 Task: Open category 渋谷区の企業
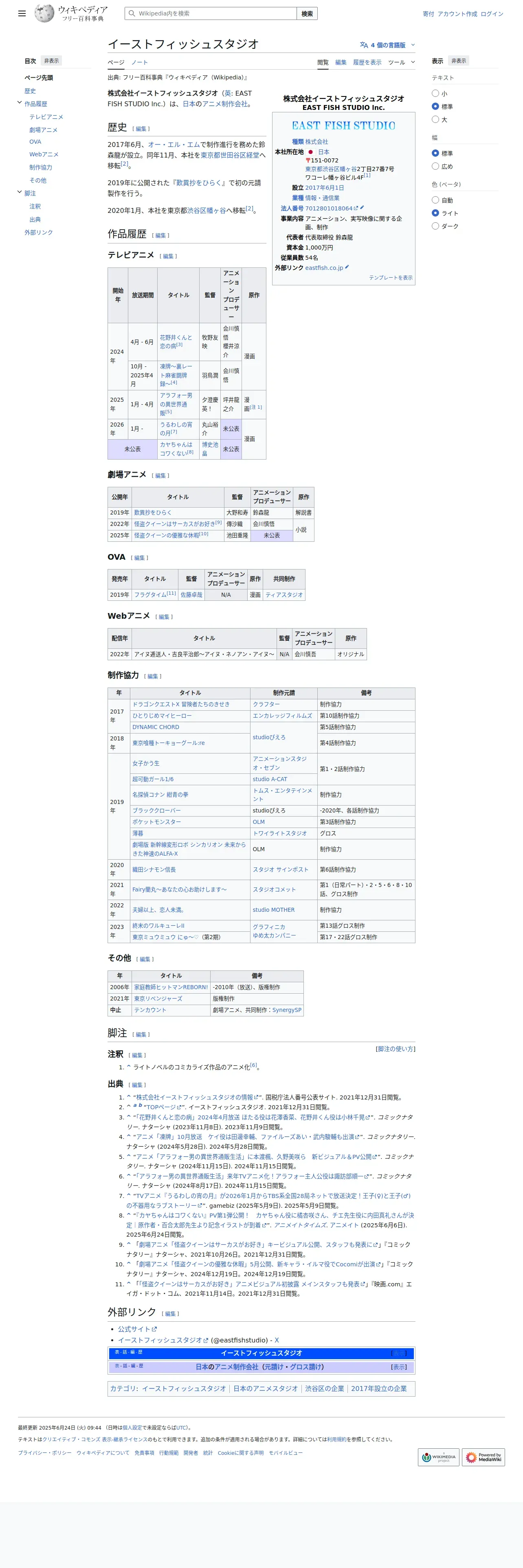point(325,1388)
